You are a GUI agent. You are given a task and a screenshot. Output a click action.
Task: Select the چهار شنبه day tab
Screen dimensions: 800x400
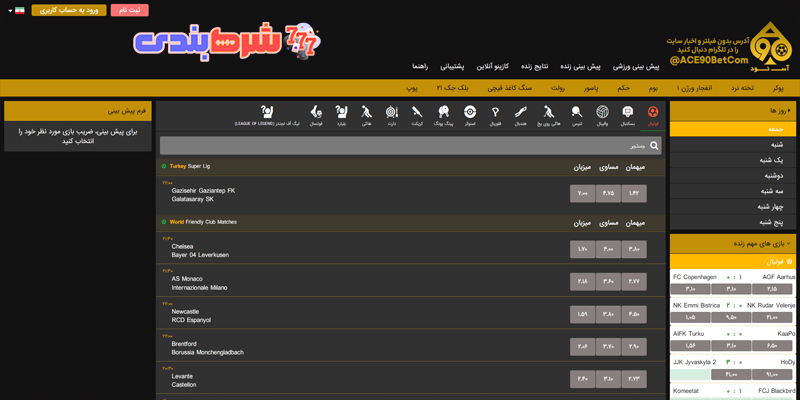click(x=734, y=207)
